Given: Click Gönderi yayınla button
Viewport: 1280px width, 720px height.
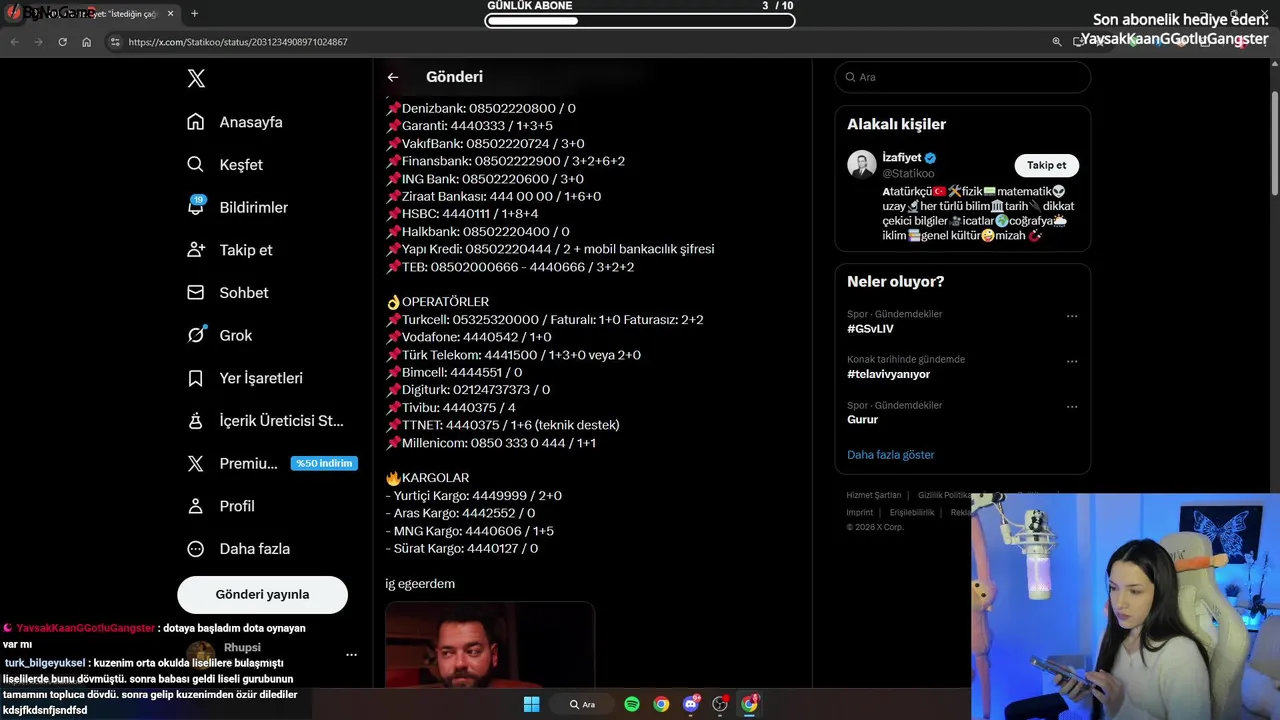Looking at the screenshot, I should (262, 594).
